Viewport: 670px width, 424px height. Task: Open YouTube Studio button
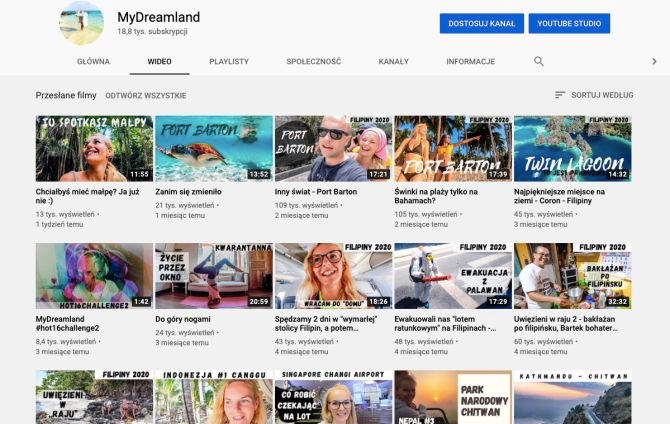pos(569,23)
